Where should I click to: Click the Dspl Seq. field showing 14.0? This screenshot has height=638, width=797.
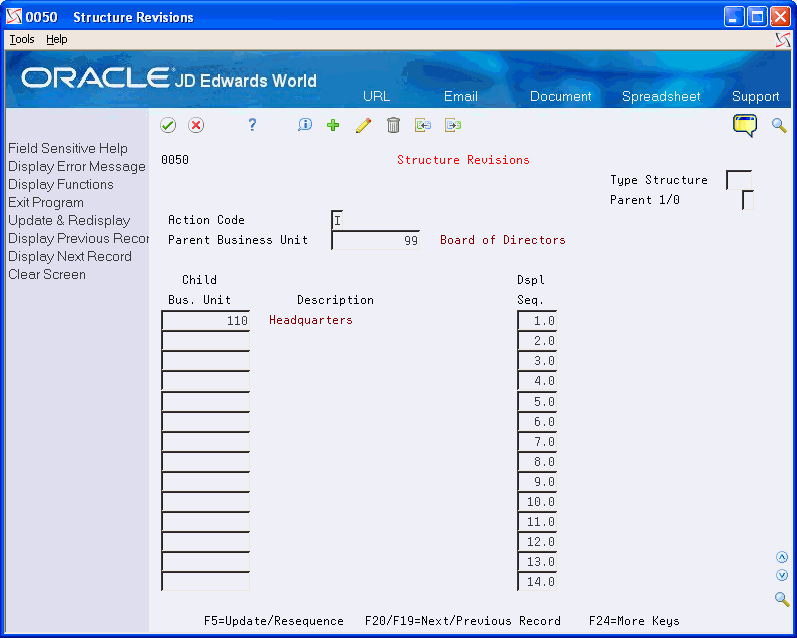coord(537,582)
